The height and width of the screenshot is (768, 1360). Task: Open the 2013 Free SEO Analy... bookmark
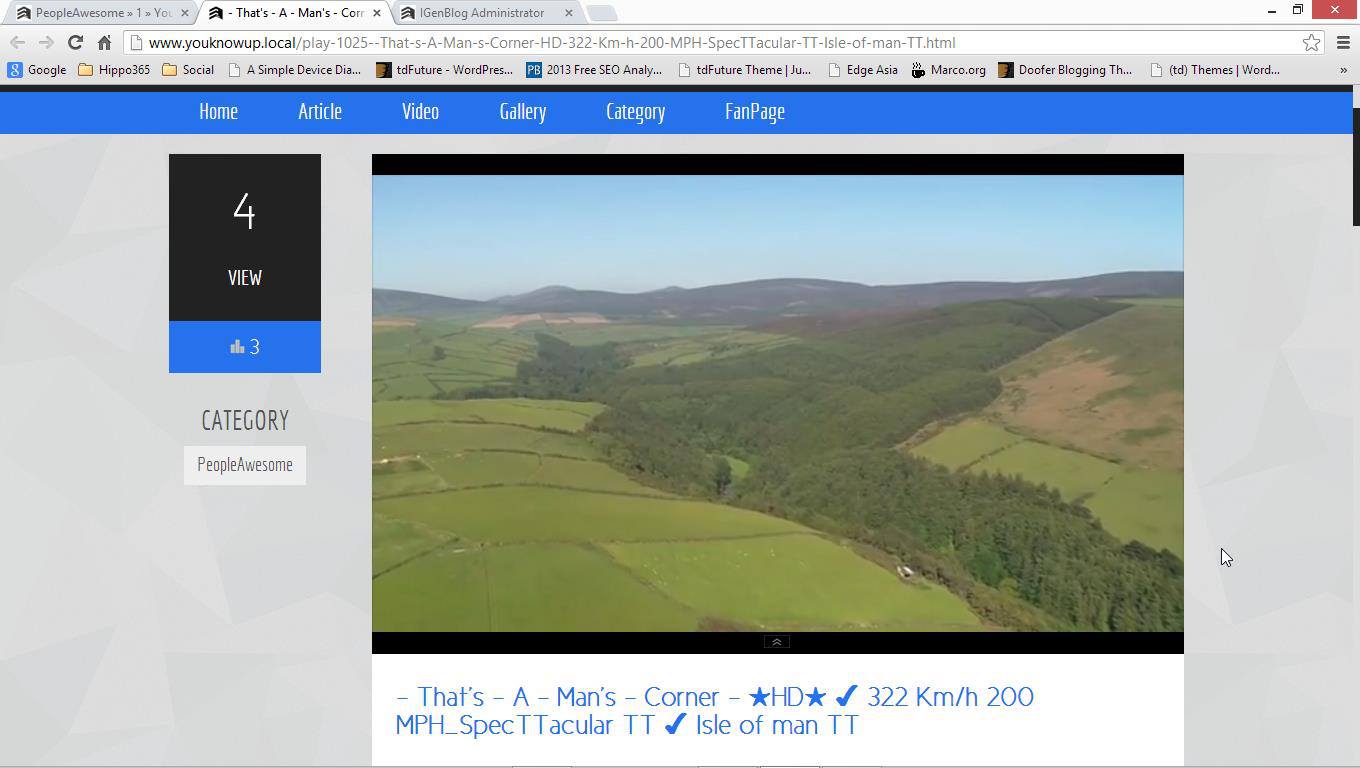click(595, 70)
